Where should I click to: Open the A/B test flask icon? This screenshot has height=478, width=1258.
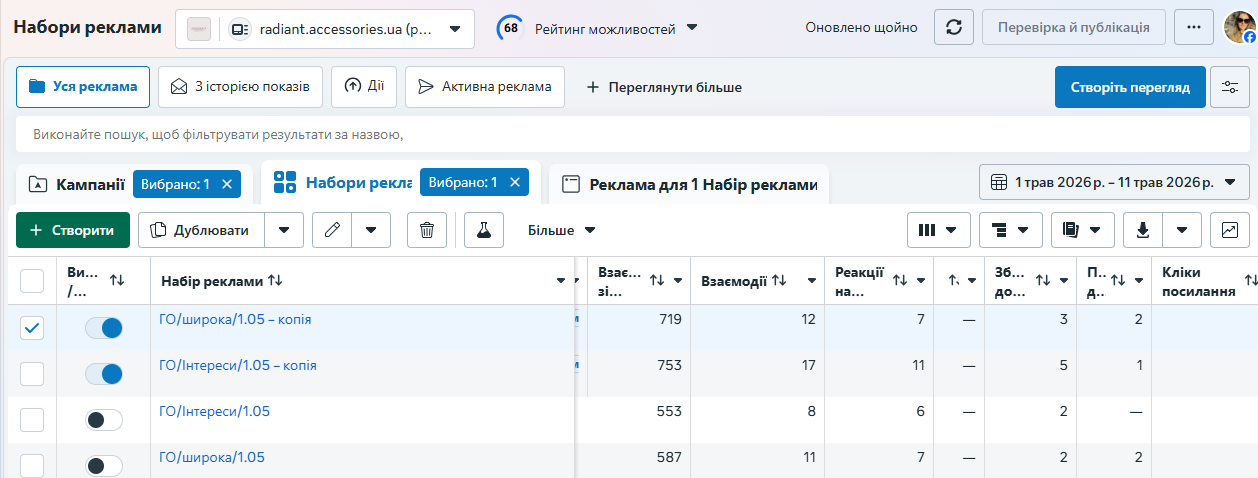coord(484,230)
